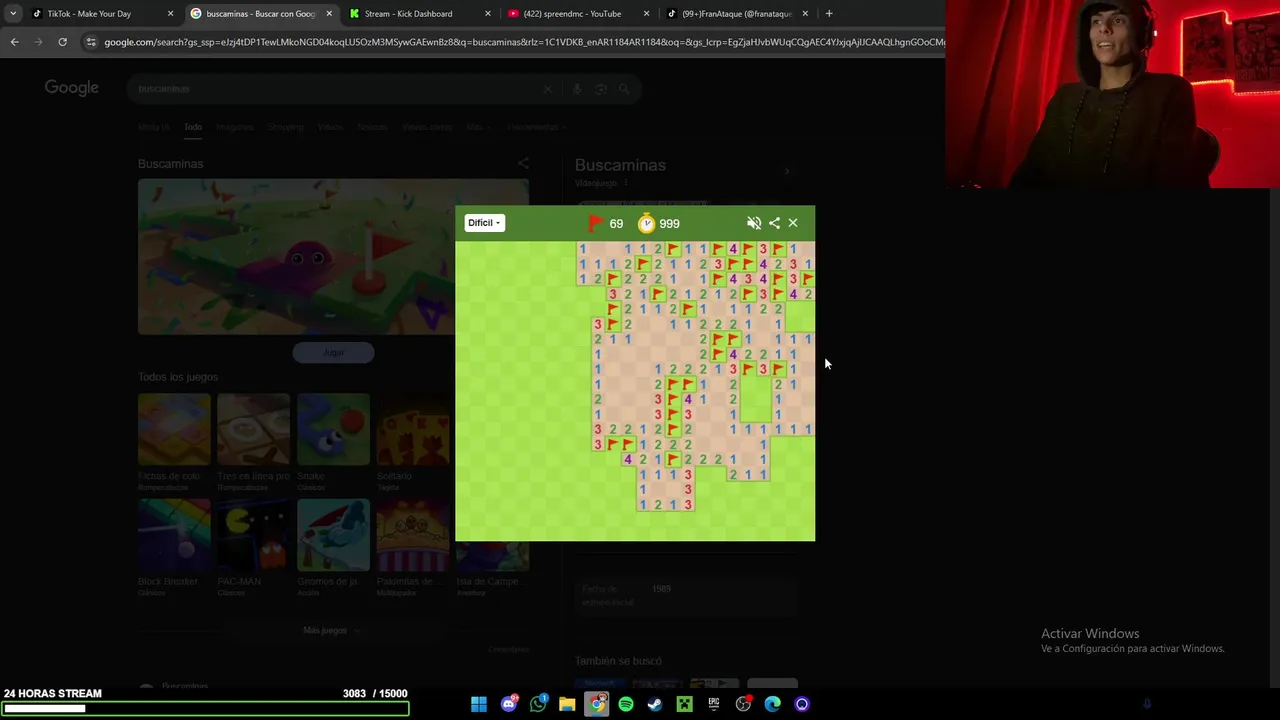View site information icon in address bar

click(x=91, y=42)
